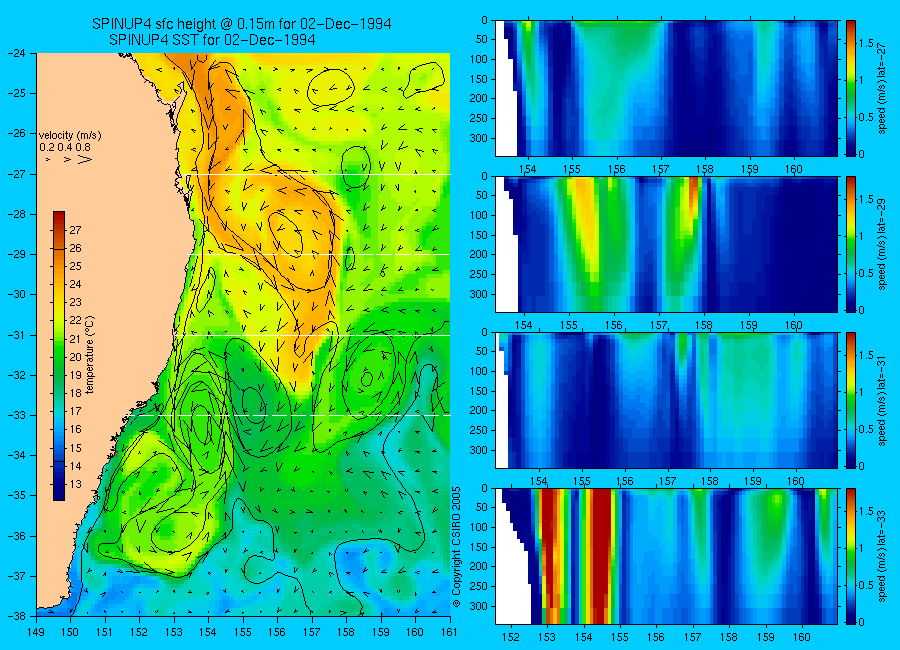Viewport: 900px width, 650px height.
Task: Click the "155" longitude tick under lat=-29 panel
Action: (x=569, y=325)
